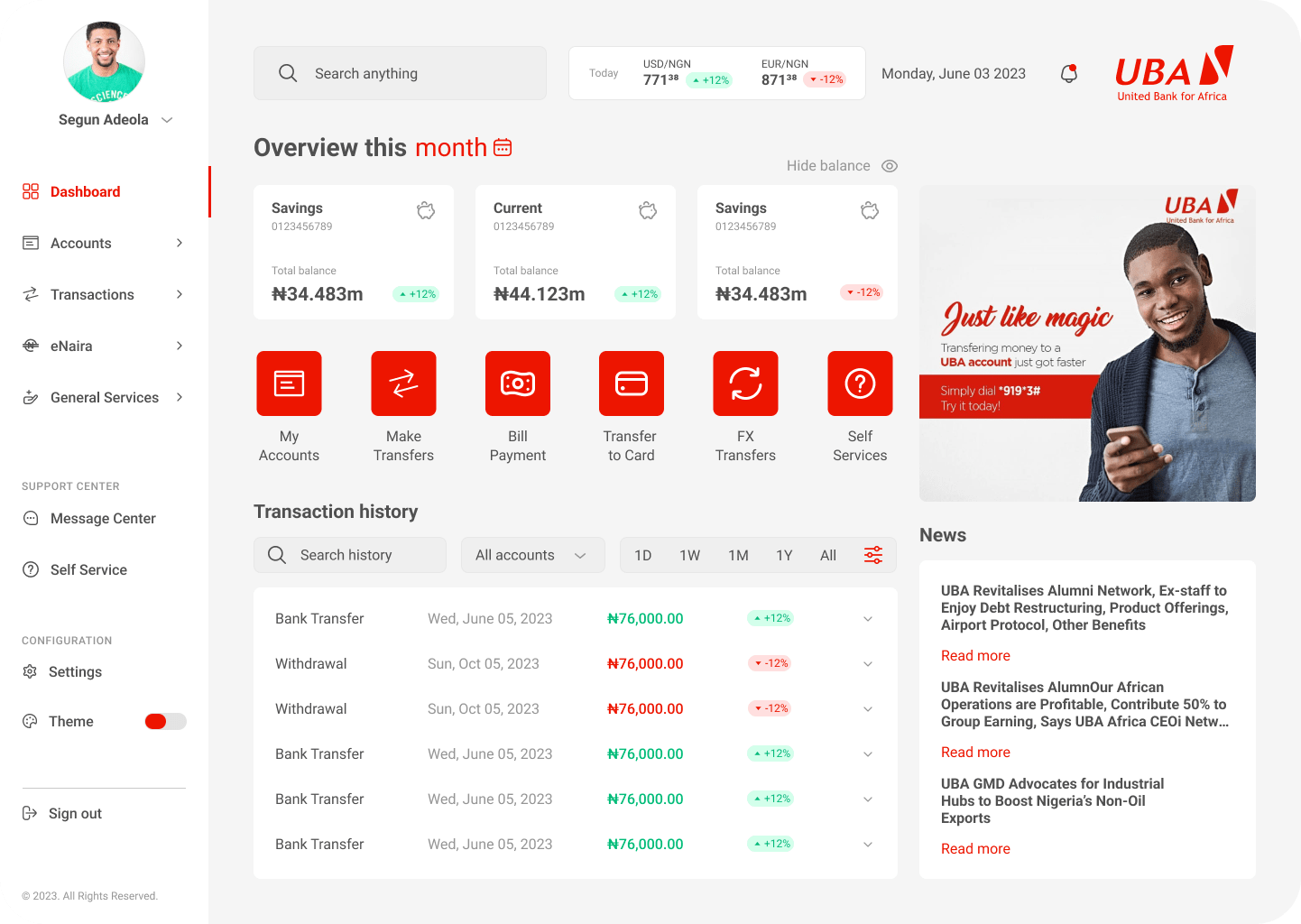Screen dimensions: 1301x924
Task: Open Self Services tile
Action: tap(860, 383)
